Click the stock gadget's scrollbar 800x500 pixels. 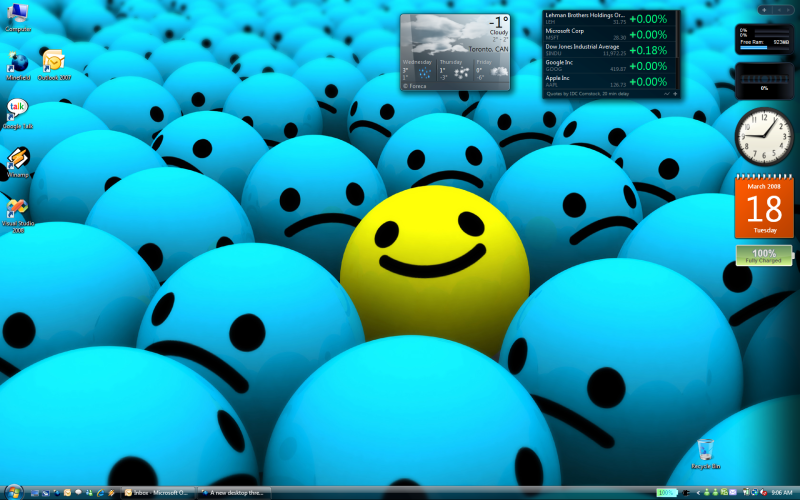coord(678,50)
